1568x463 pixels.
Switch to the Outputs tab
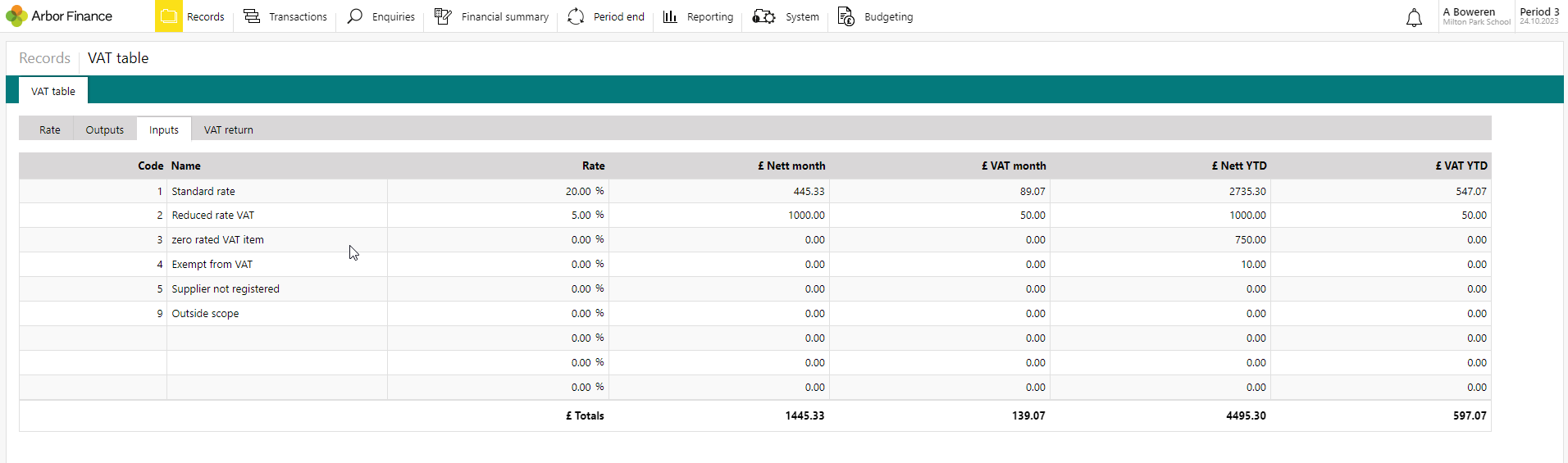[x=104, y=129]
